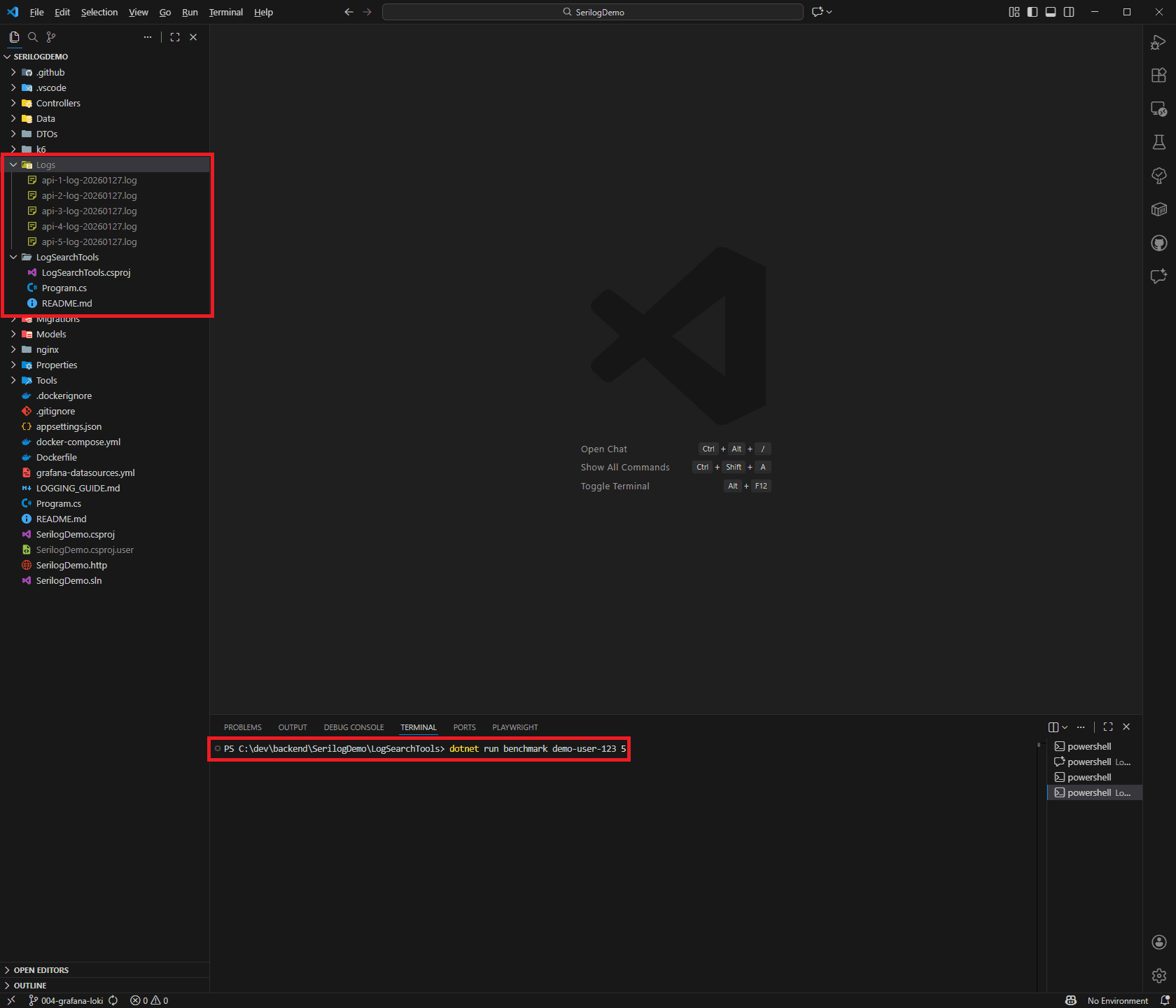Viewport: 1176px width, 1008px height.
Task: Open the Remote Explorer icon
Action: pos(1159,109)
